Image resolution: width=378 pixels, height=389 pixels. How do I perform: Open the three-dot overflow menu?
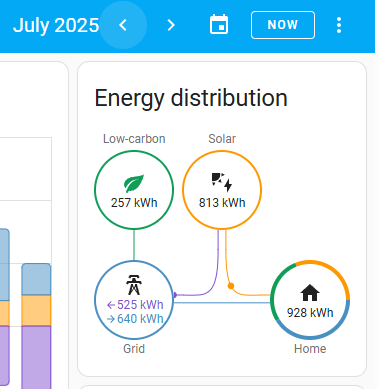pyautogui.click(x=339, y=25)
